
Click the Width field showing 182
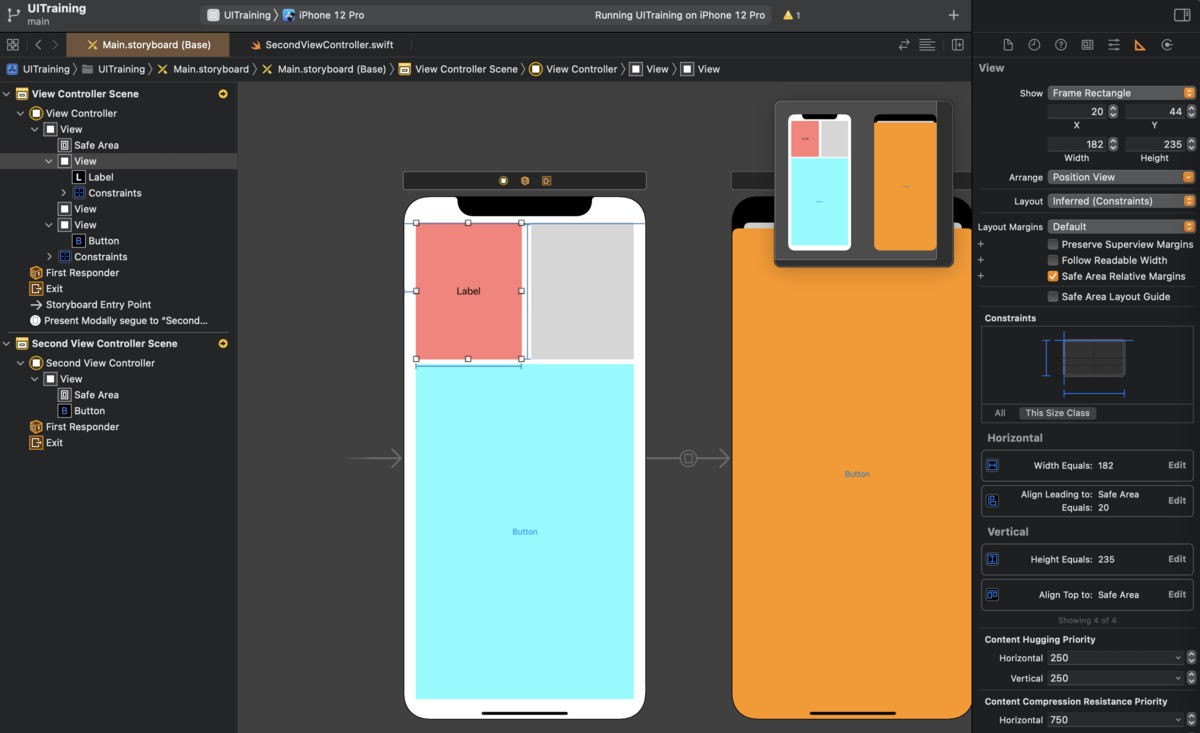[1077, 144]
